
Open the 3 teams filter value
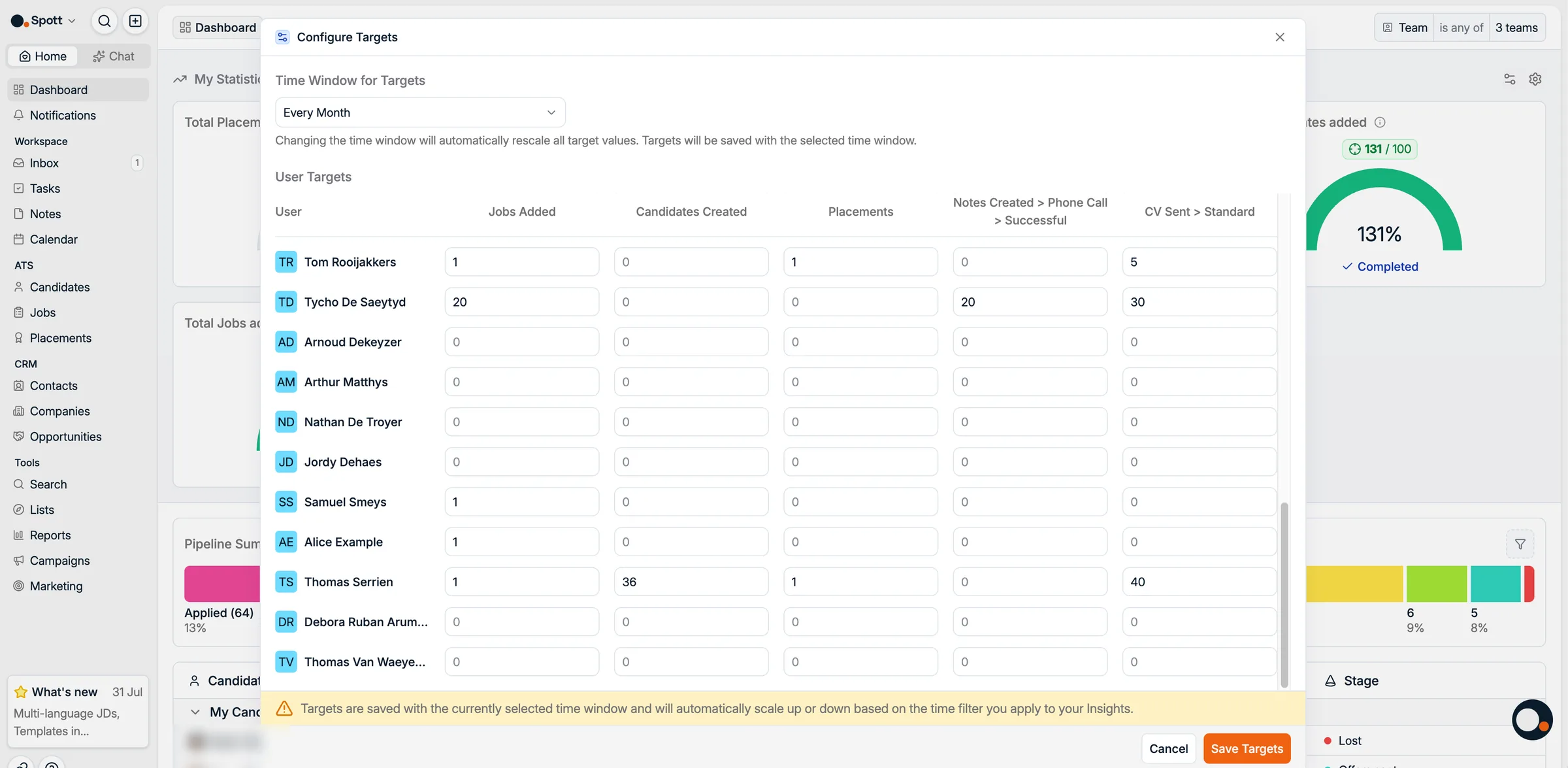pyautogui.click(x=1516, y=27)
